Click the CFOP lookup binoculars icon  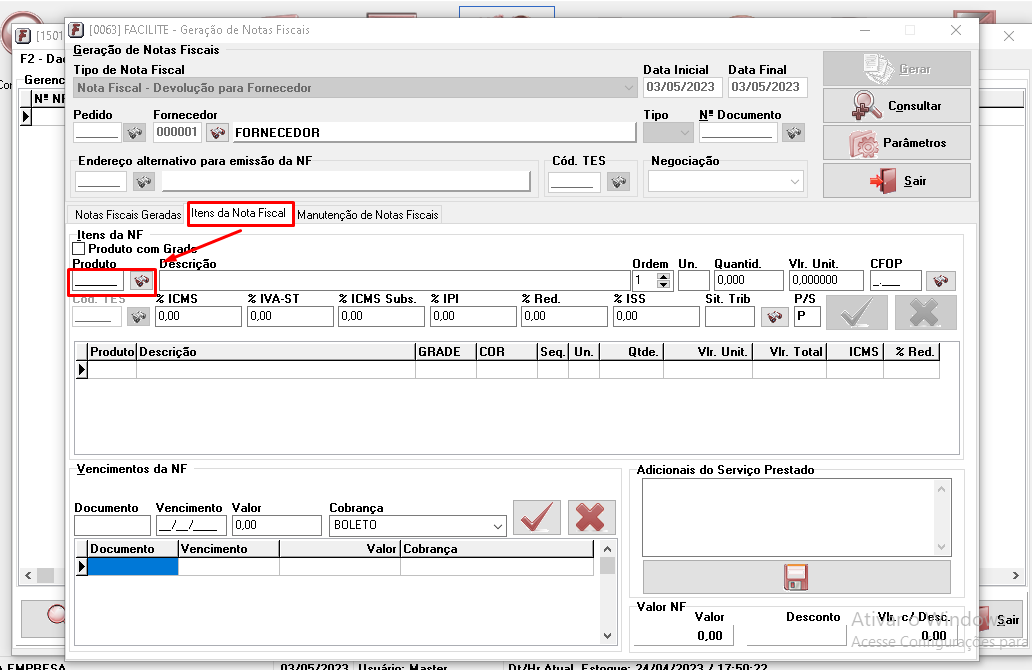point(940,281)
